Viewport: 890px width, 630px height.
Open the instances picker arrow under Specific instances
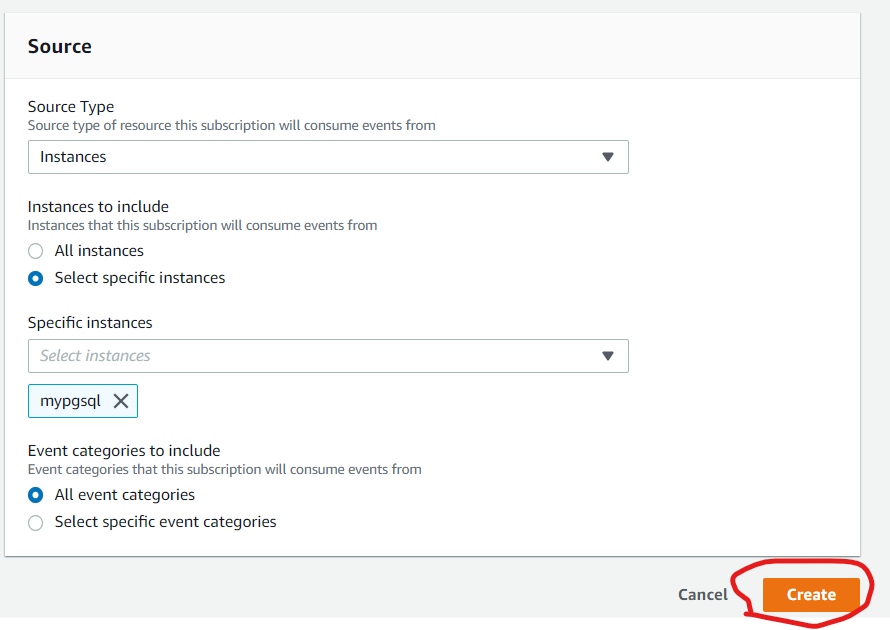pyautogui.click(x=608, y=356)
